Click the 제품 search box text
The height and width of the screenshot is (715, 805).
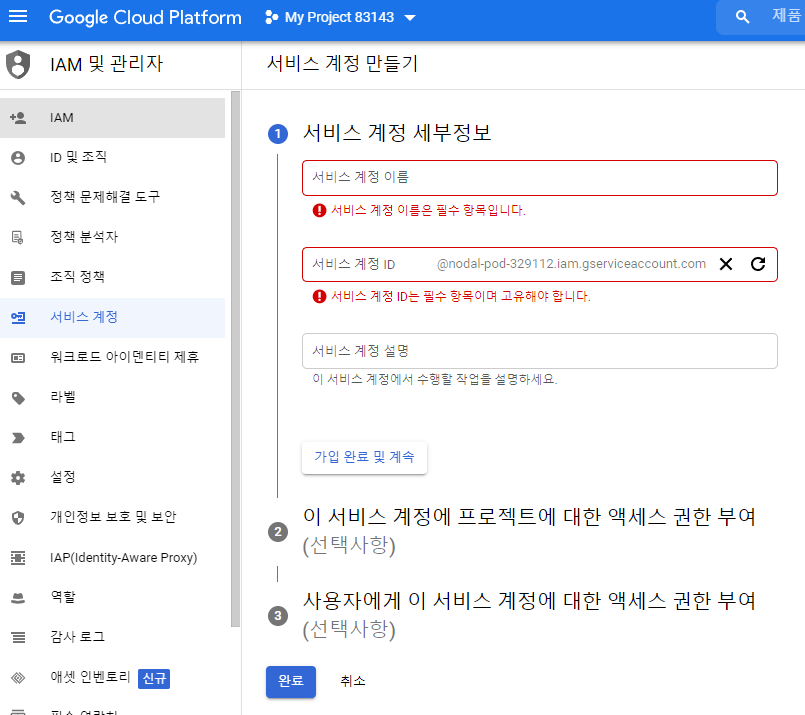pos(787,15)
